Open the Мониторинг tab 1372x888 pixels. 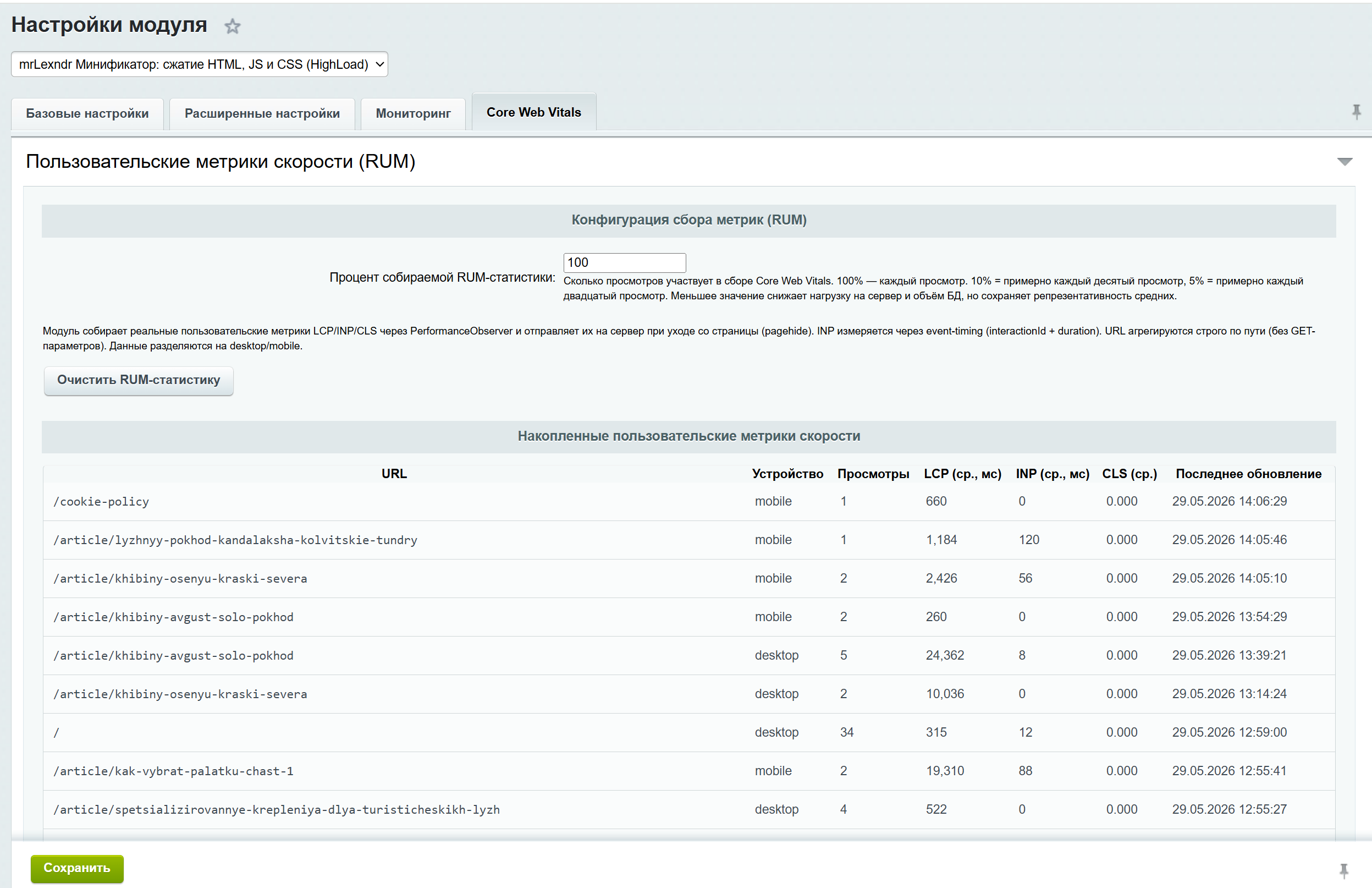pos(413,113)
